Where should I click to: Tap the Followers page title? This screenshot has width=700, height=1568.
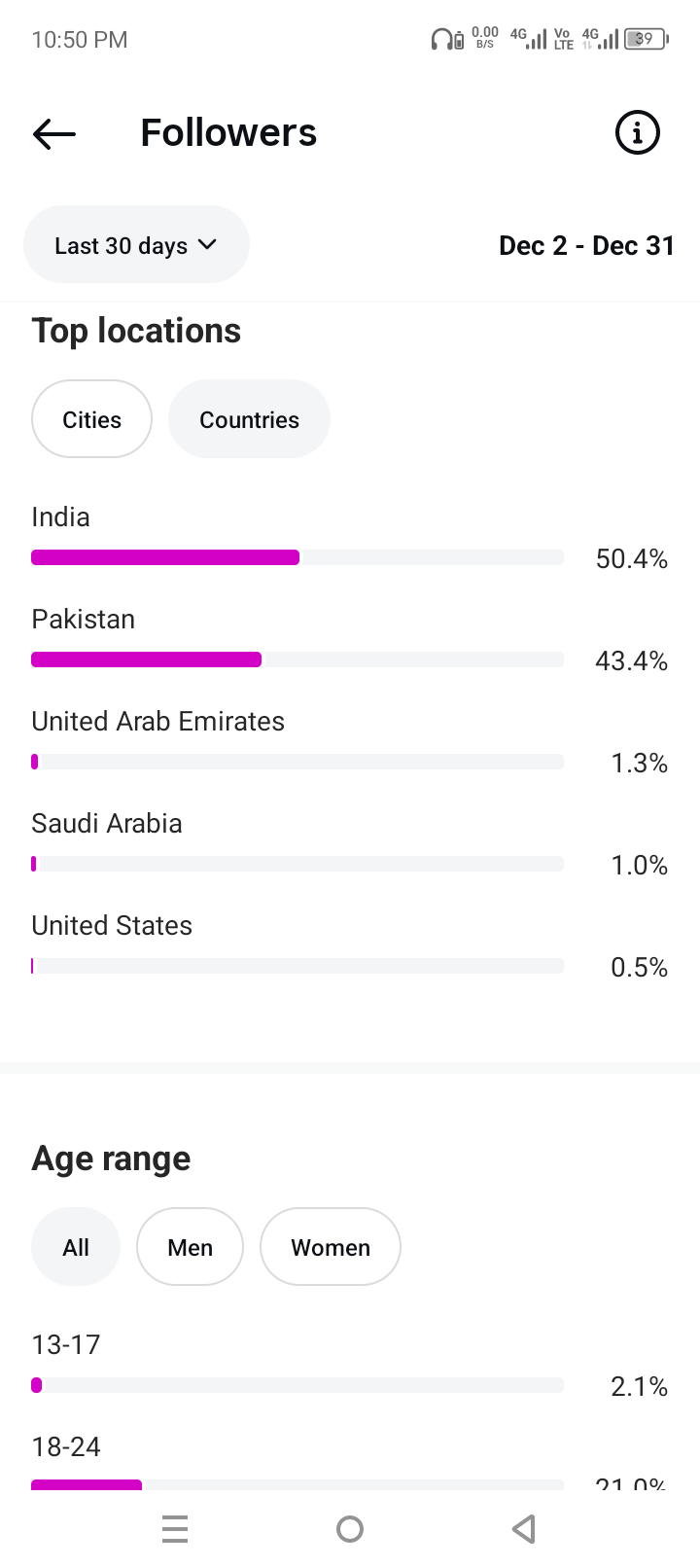(x=228, y=133)
